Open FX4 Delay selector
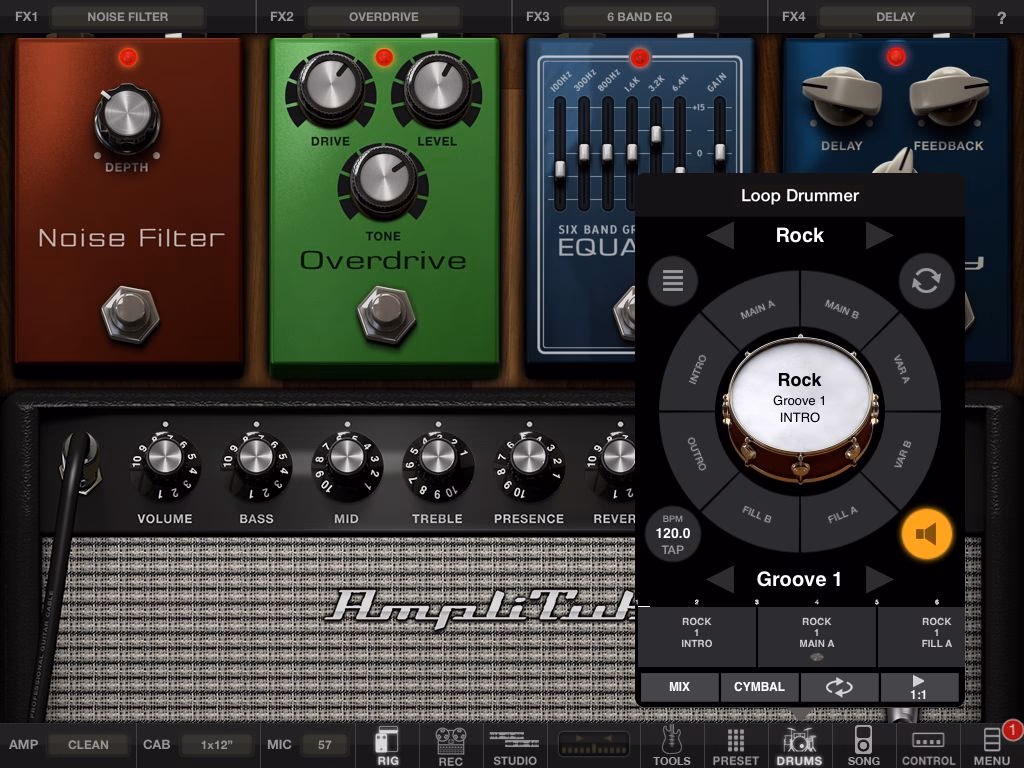 coord(895,17)
